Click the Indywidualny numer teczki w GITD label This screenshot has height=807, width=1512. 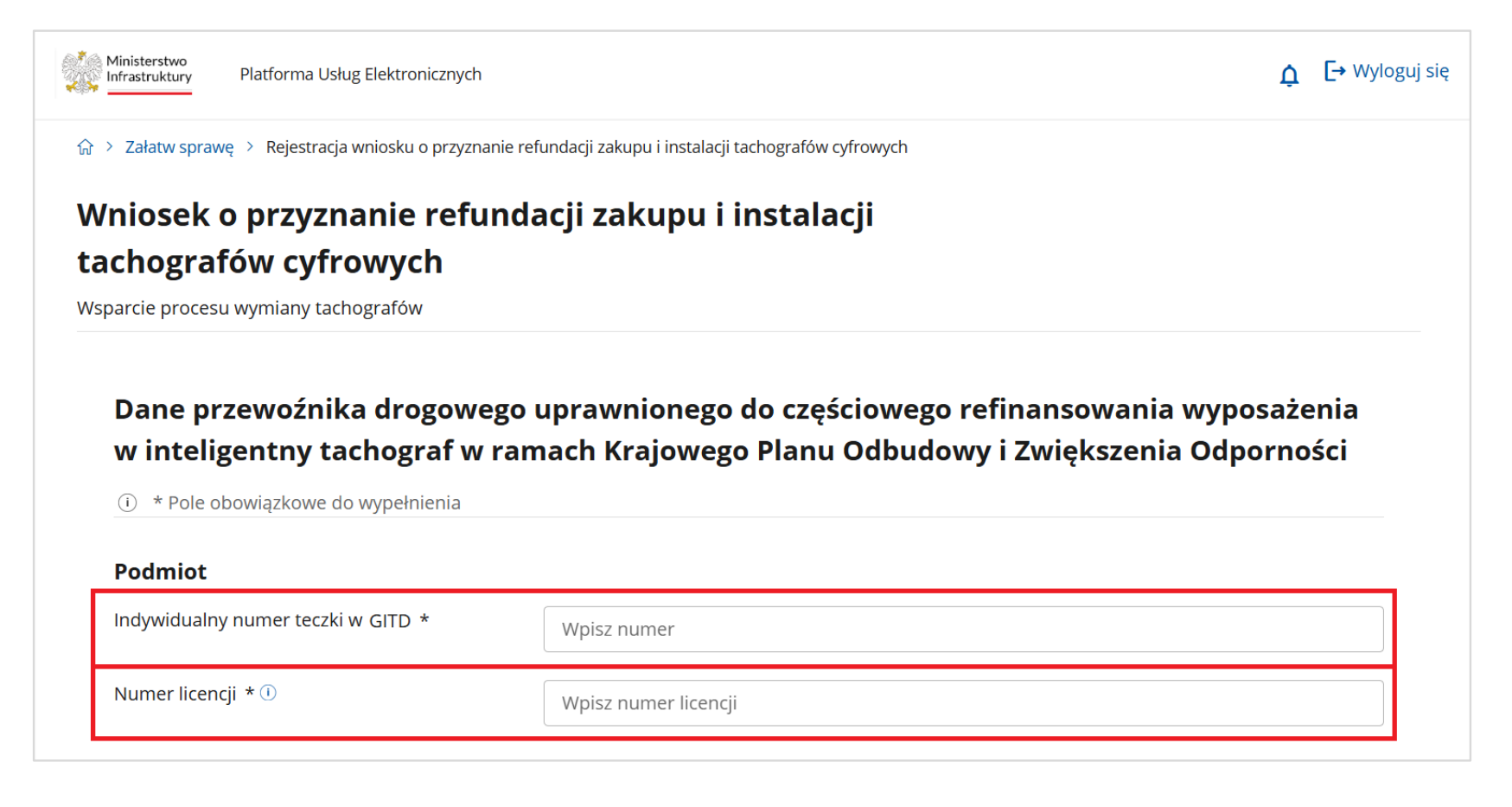[262, 620]
